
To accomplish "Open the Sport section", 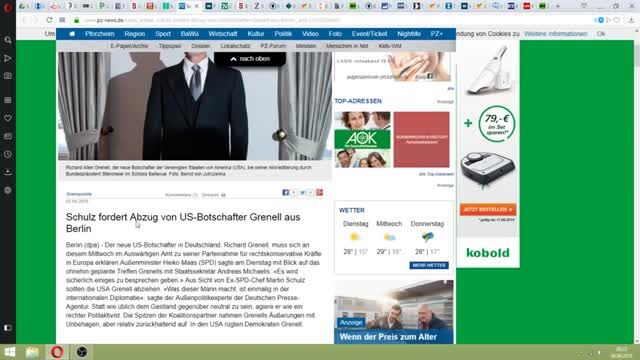I will (163, 34).
